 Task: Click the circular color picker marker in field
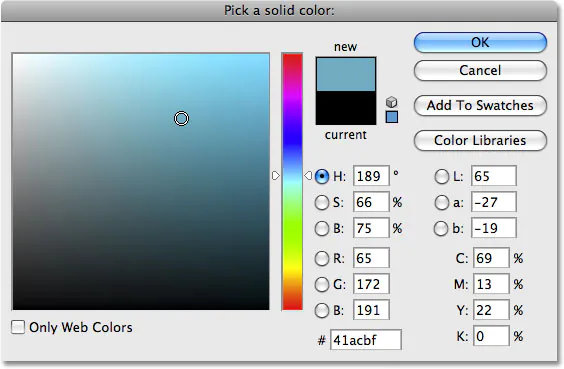tap(181, 118)
